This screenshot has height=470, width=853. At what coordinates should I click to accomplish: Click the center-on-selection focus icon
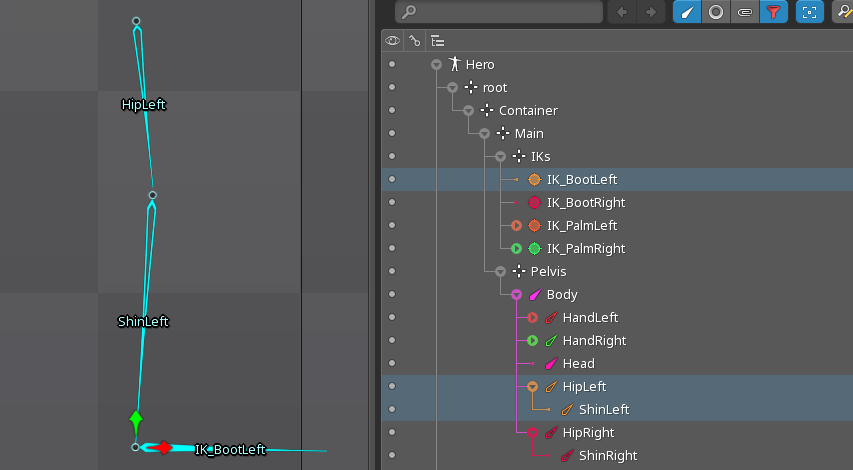808,12
